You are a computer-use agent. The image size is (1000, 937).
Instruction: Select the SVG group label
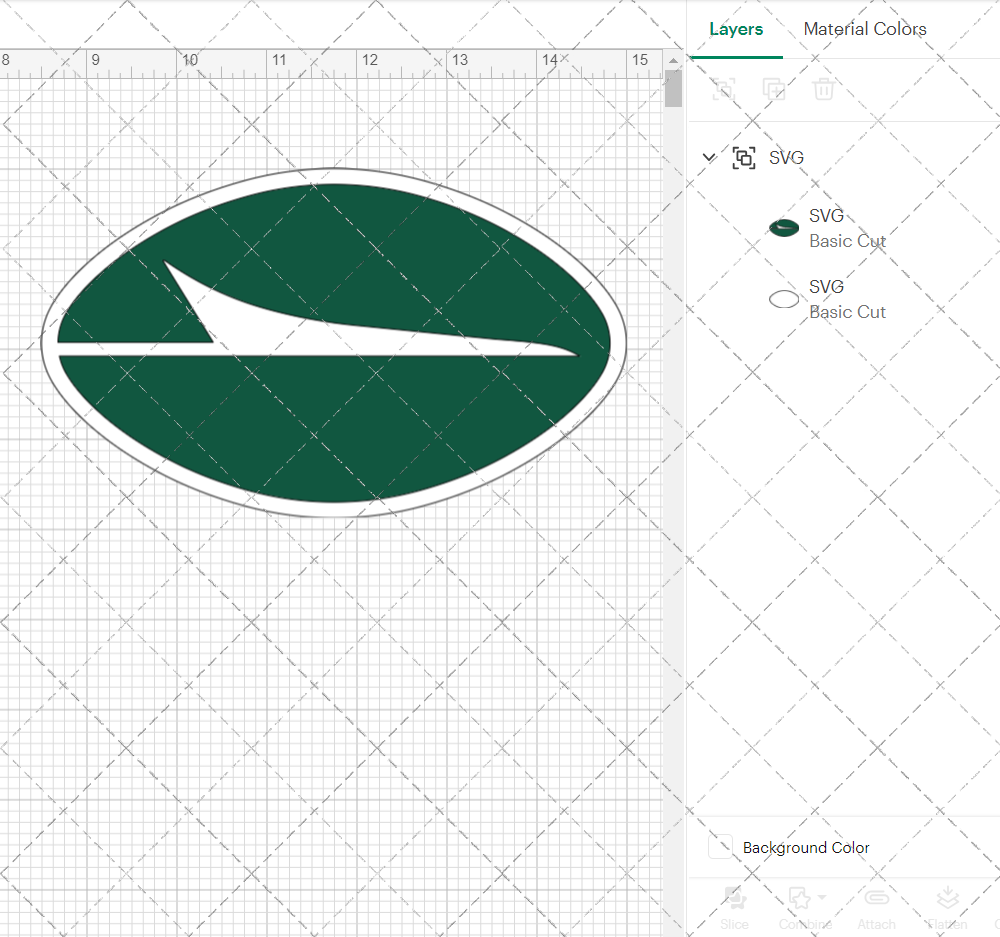[786, 158]
